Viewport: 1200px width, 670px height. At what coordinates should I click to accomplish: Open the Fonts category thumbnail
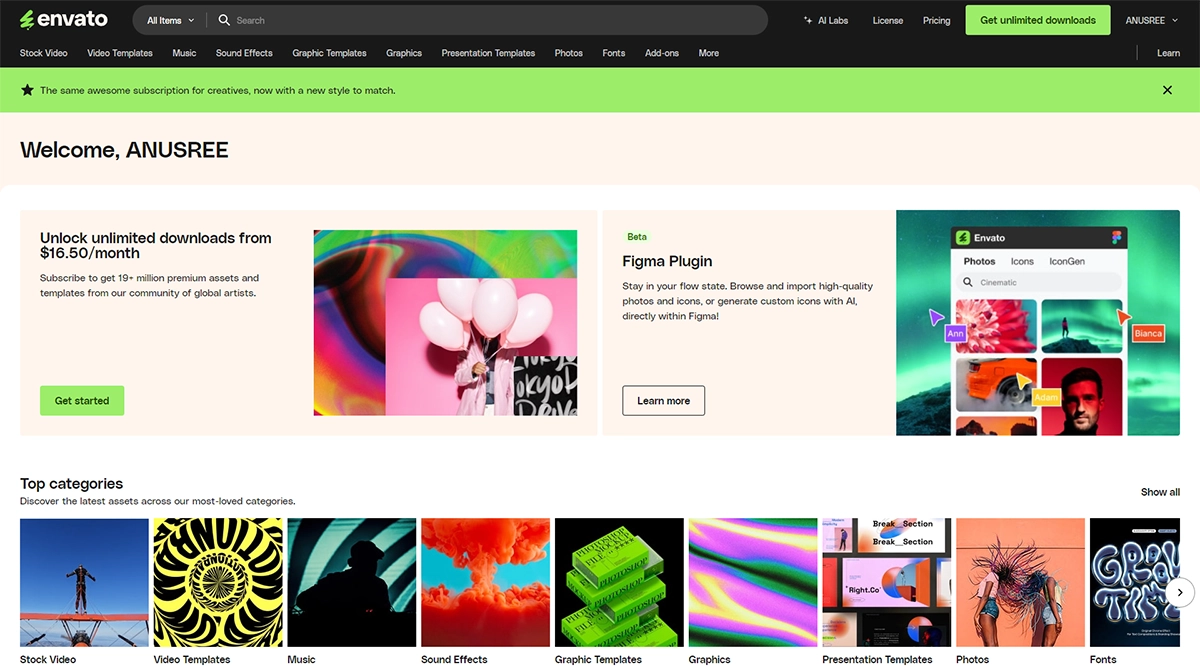(x=1136, y=582)
